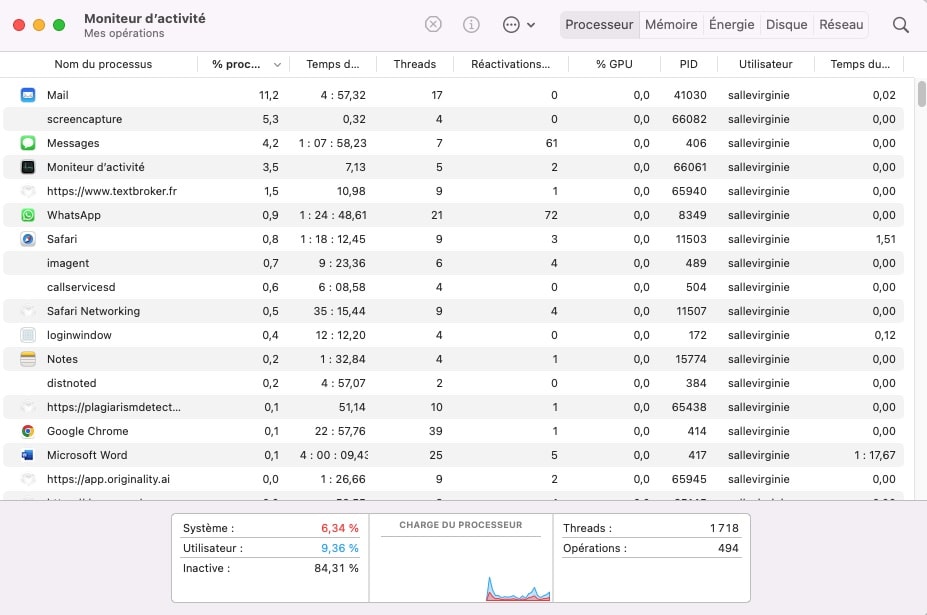Open the Réseau tab

841,25
